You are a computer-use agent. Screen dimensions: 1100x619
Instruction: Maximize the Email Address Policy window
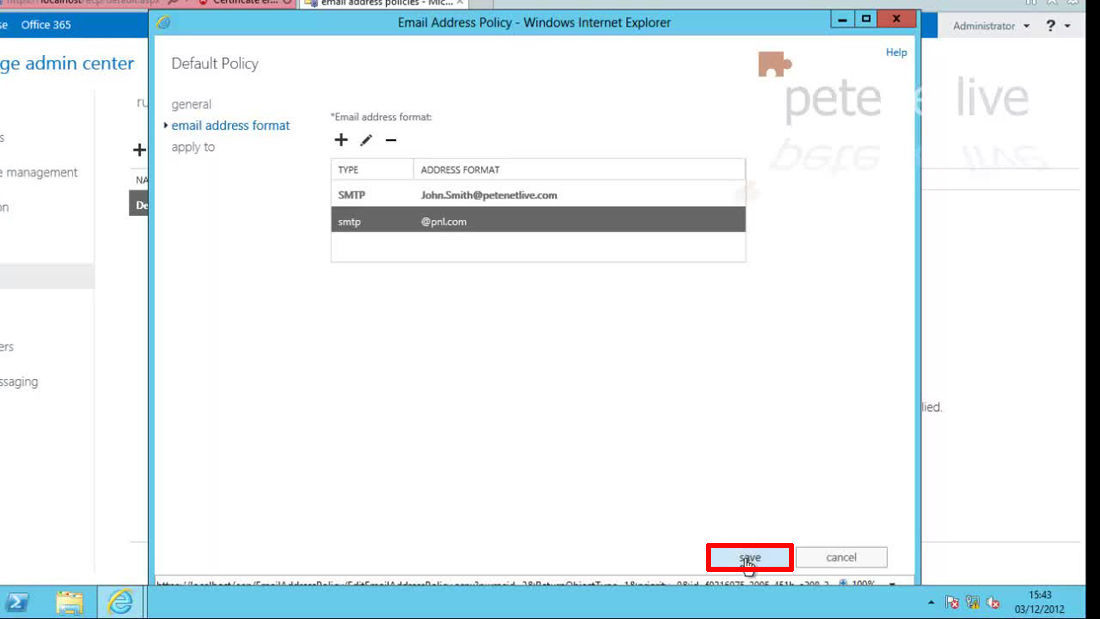pos(866,19)
